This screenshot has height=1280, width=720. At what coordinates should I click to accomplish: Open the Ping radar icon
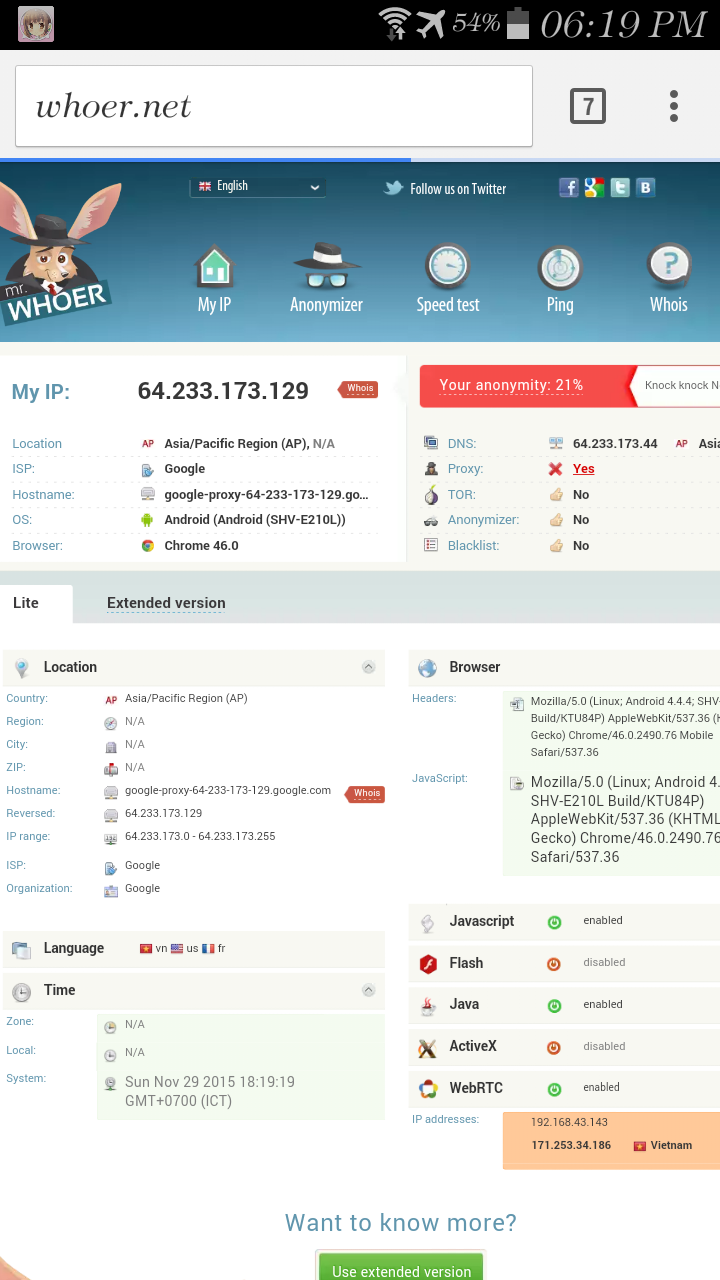[x=560, y=268]
